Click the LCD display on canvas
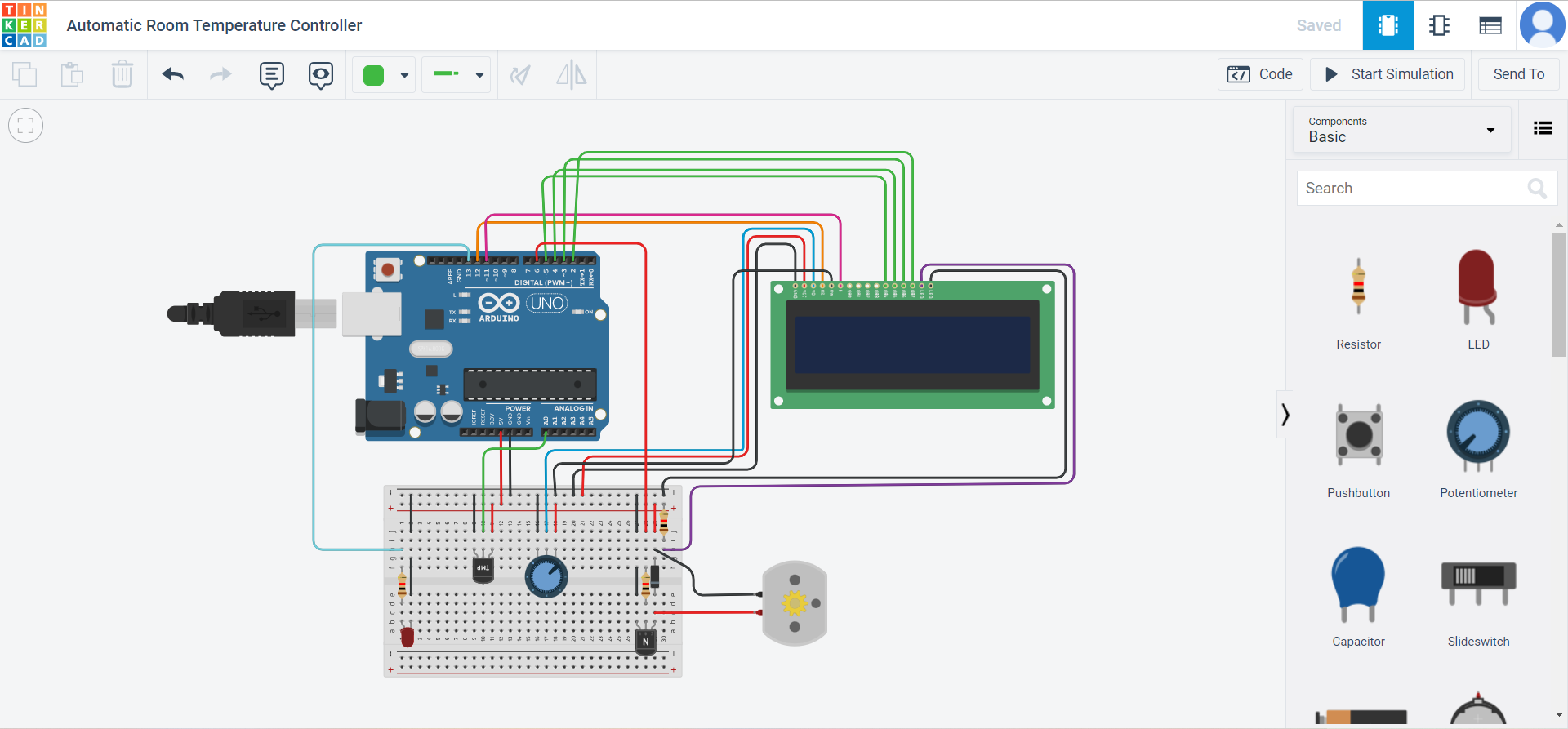The image size is (1568, 729). tap(912, 344)
